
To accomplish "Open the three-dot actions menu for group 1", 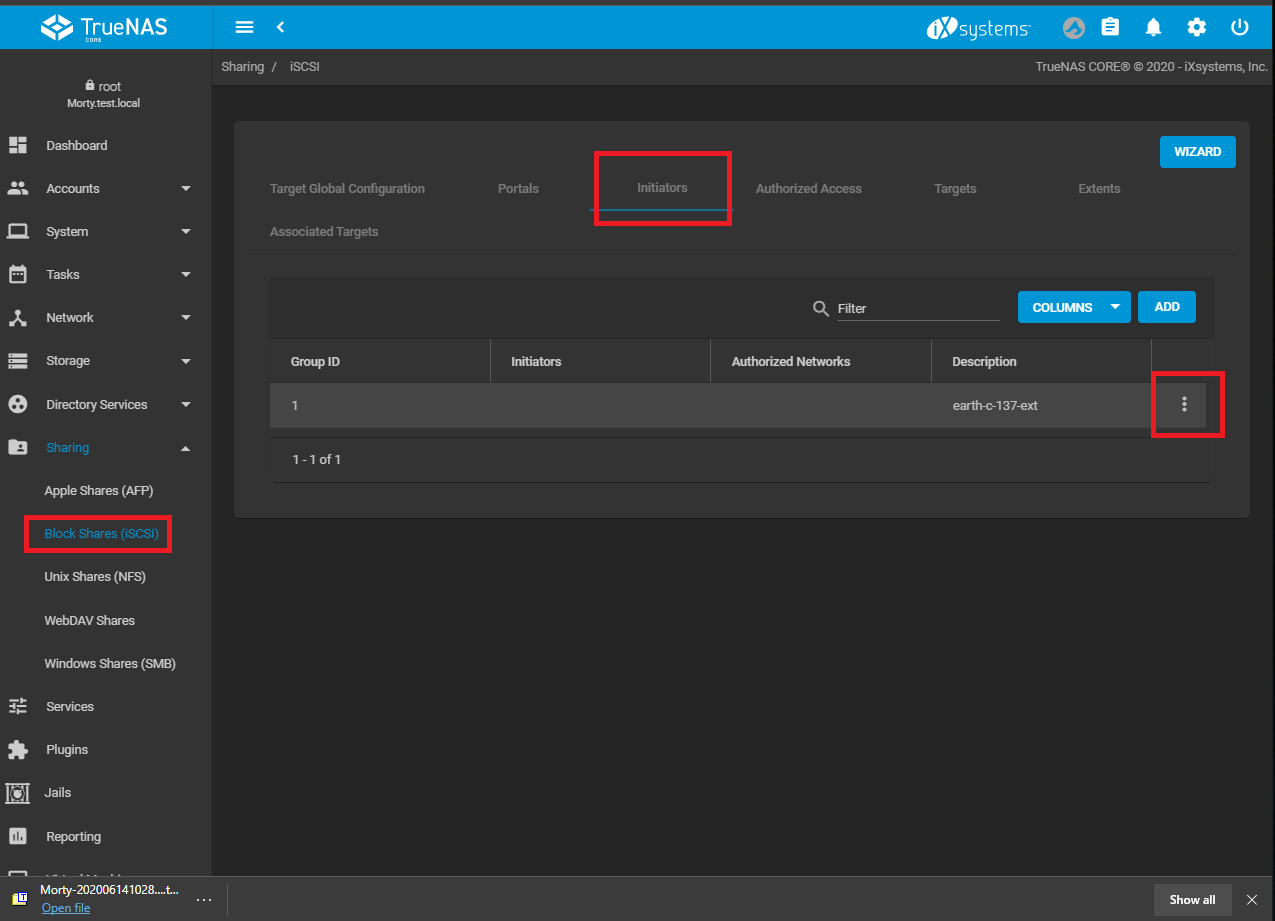I will point(1184,404).
